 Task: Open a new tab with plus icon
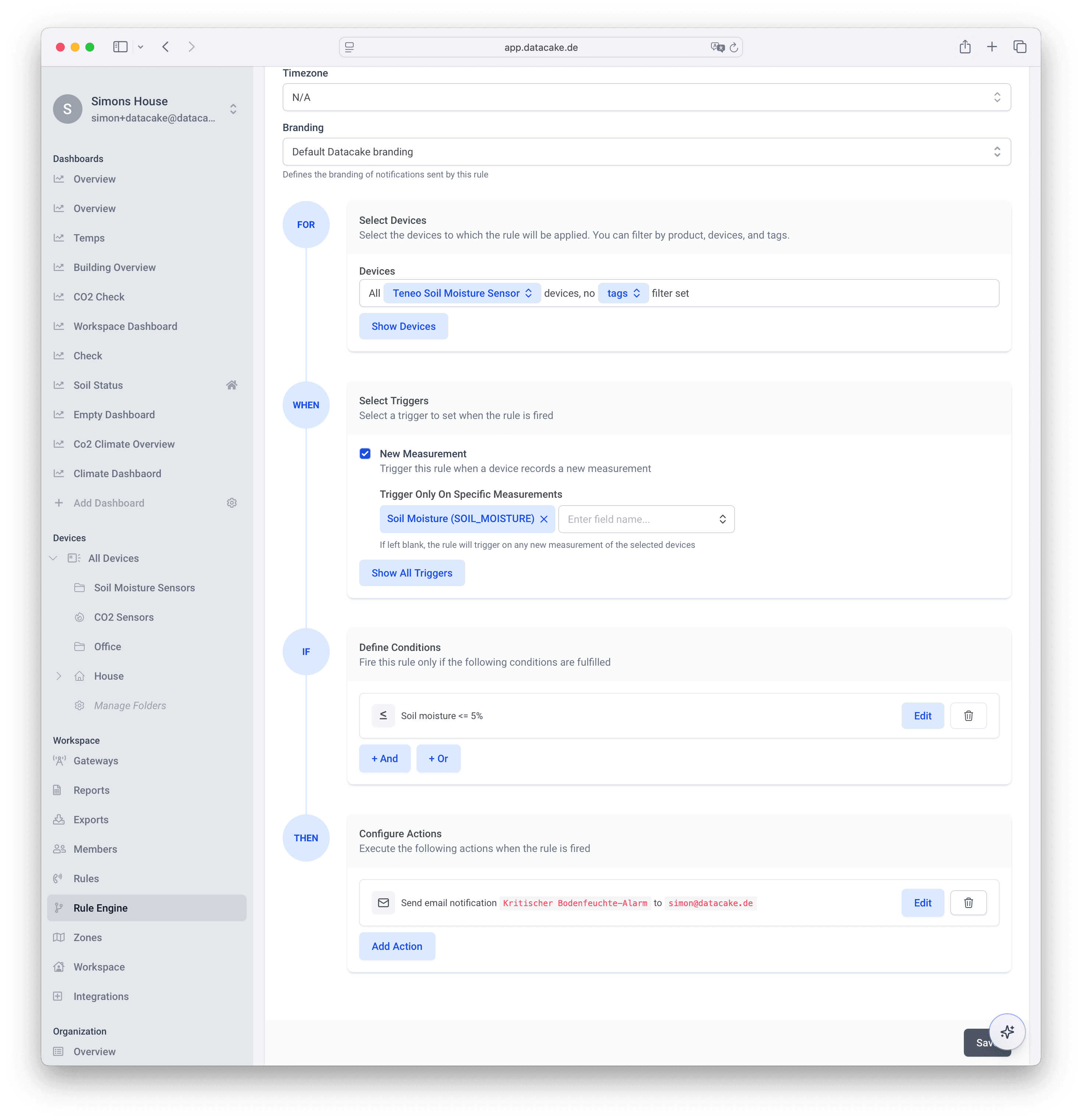pyautogui.click(x=992, y=47)
